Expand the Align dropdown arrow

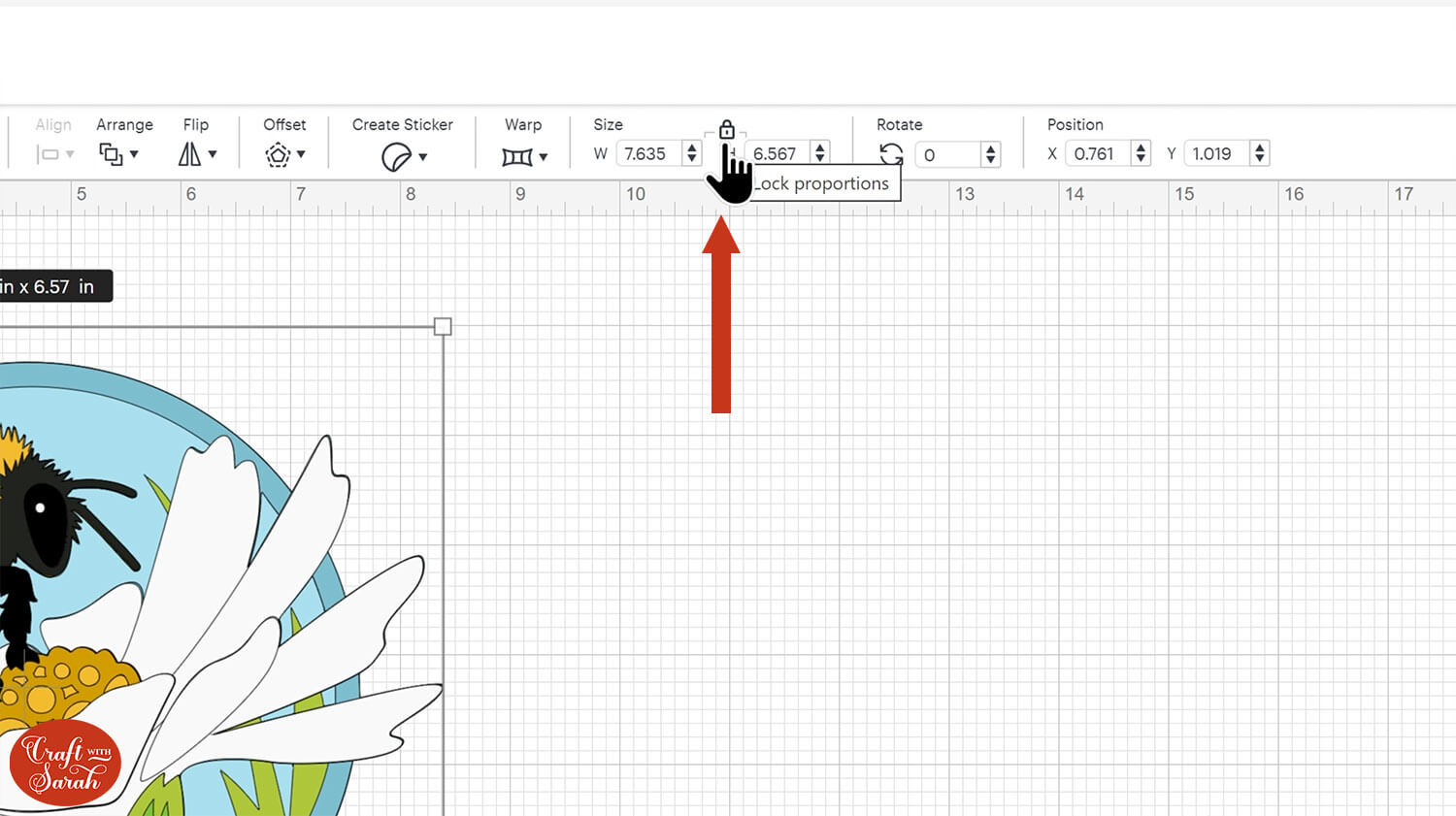[70, 154]
